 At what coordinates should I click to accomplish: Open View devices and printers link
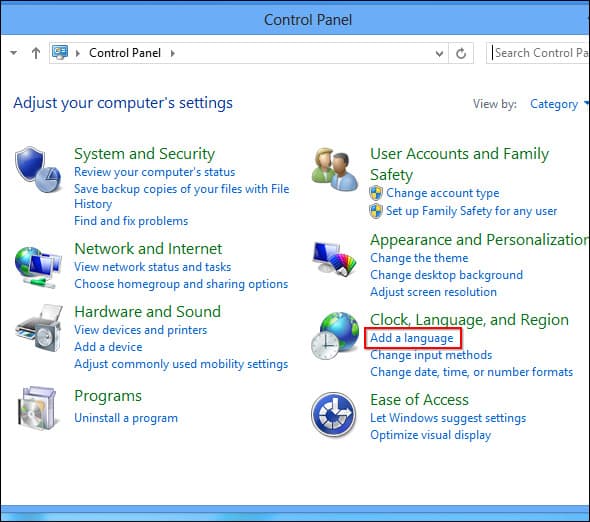tap(141, 330)
